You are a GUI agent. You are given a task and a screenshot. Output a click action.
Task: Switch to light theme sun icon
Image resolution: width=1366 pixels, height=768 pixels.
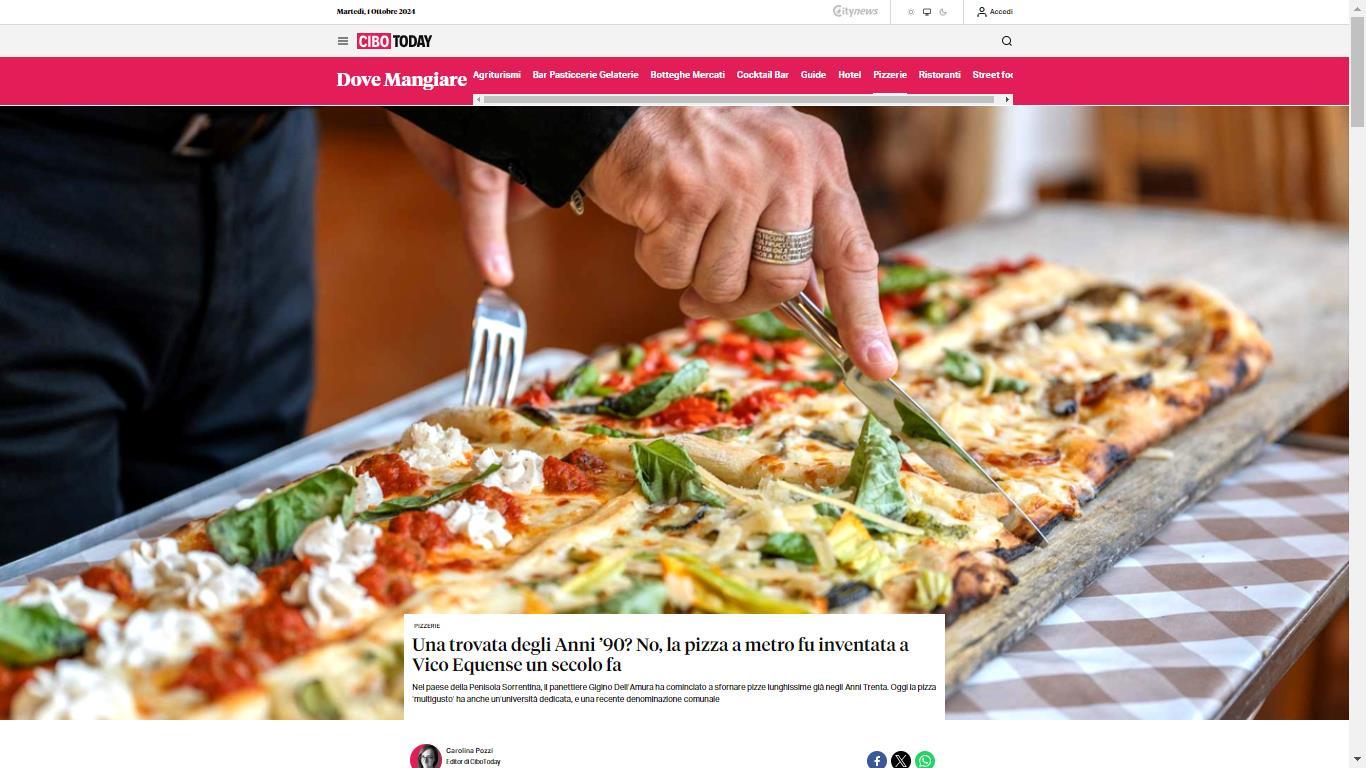tap(911, 12)
